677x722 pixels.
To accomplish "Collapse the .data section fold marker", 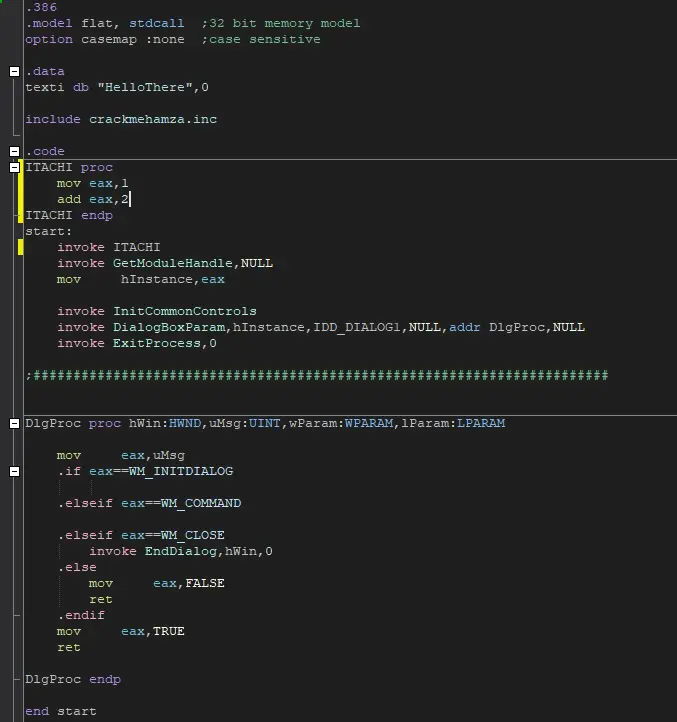I will (14, 71).
